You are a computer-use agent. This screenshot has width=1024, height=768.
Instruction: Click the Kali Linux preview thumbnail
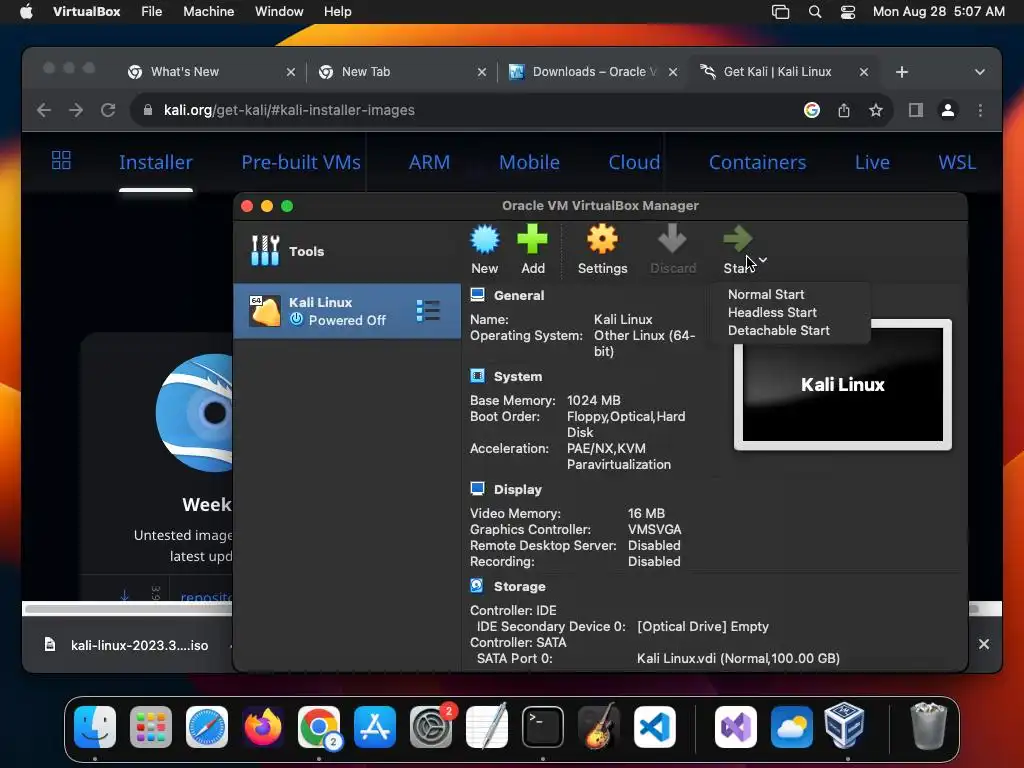842,385
